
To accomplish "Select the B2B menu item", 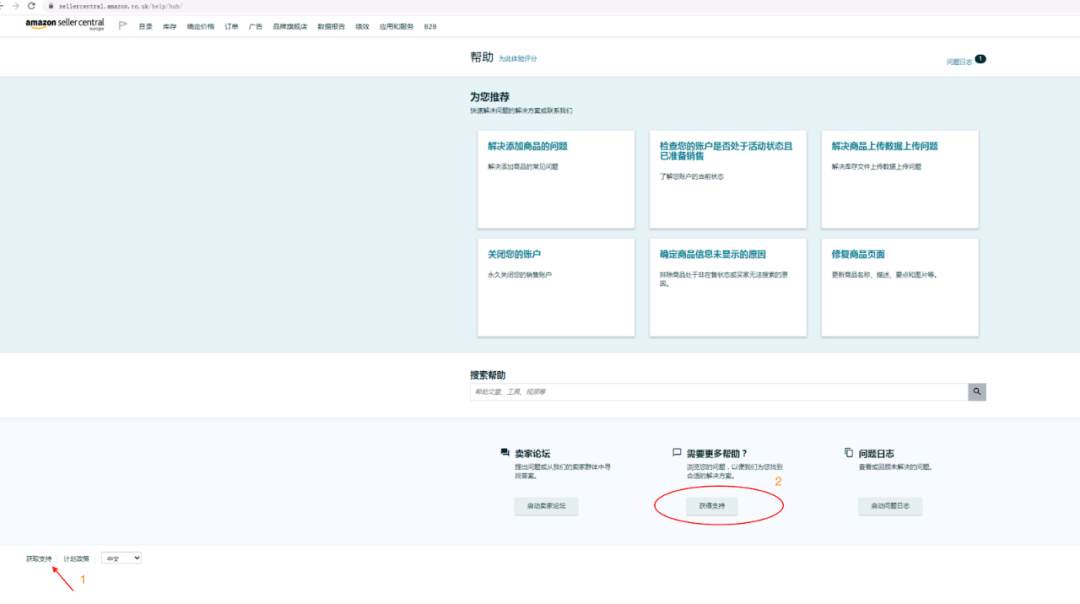I will tap(430, 27).
